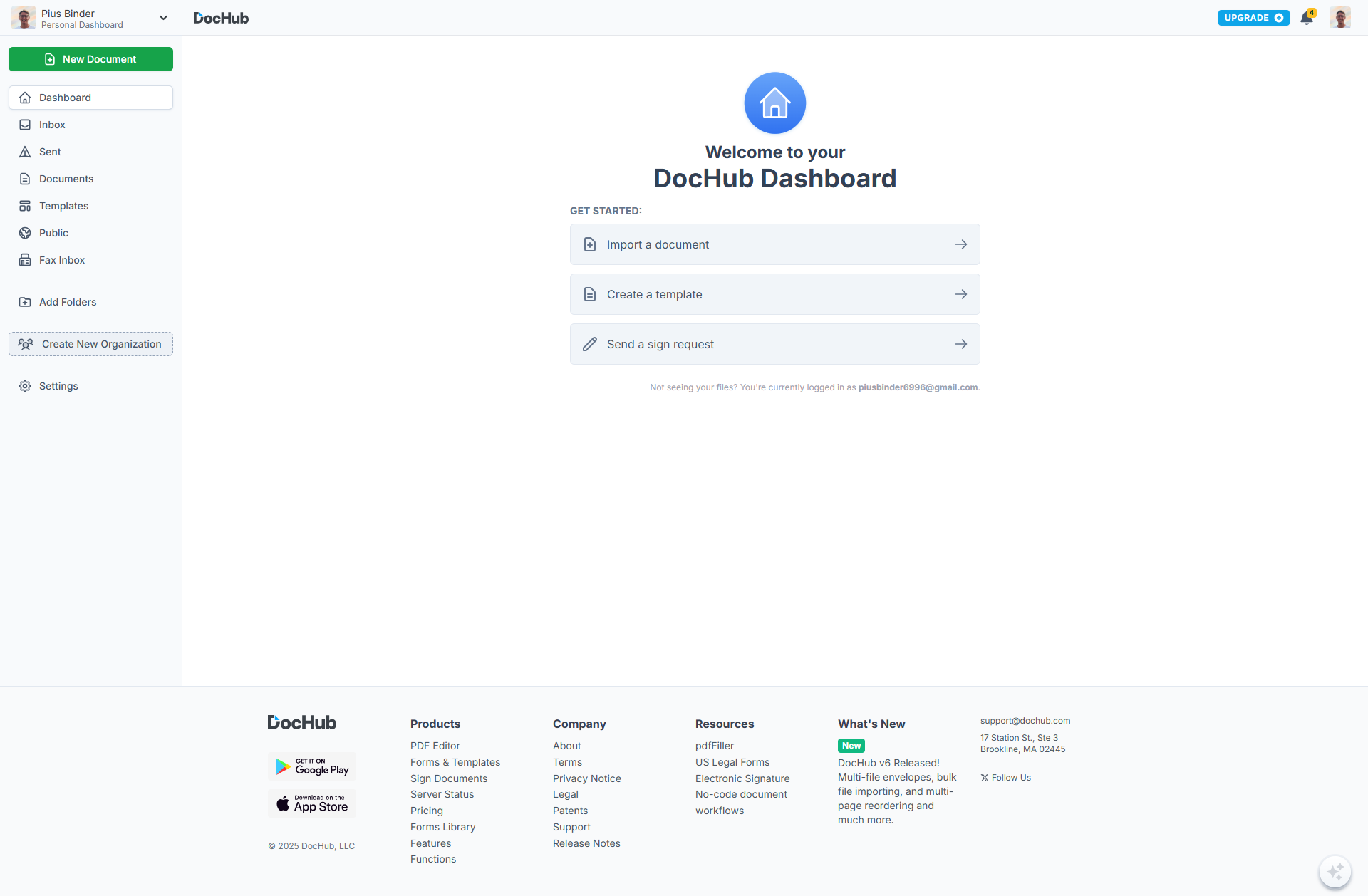Open the Create a template card
Viewport: 1368px width, 896px height.
coord(774,294)
